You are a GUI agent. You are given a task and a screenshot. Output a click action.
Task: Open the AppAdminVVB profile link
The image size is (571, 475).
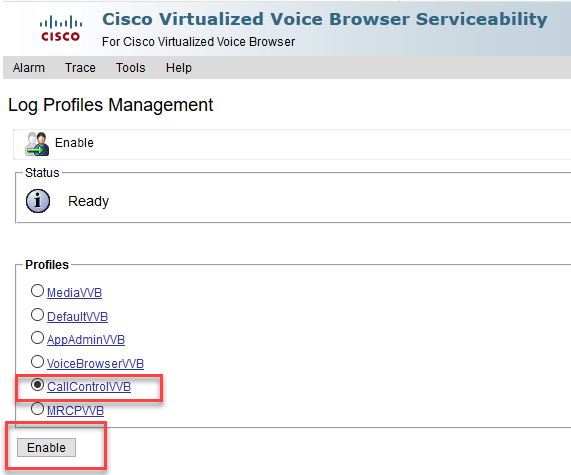pos(86,340)
